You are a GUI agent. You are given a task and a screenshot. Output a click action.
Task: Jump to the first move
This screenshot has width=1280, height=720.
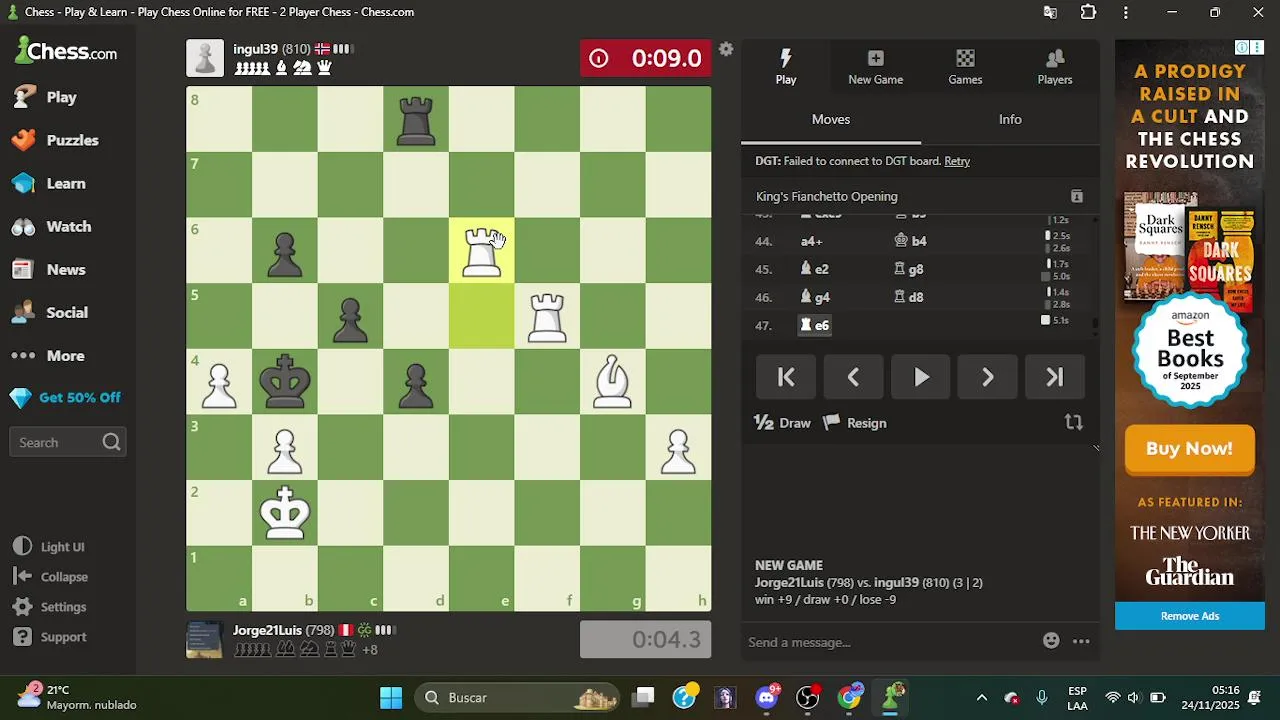click(786, 377)
